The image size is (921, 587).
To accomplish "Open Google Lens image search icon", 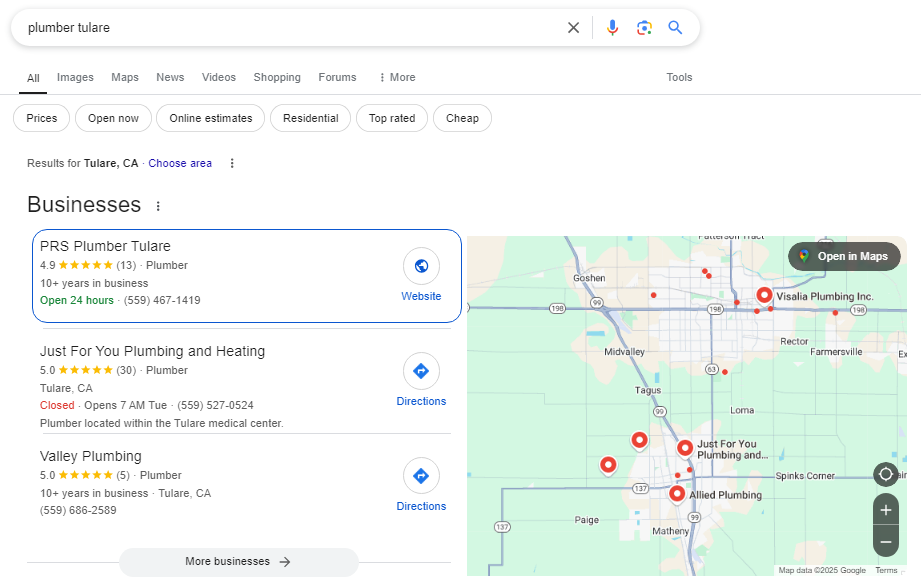I will 644,28.
